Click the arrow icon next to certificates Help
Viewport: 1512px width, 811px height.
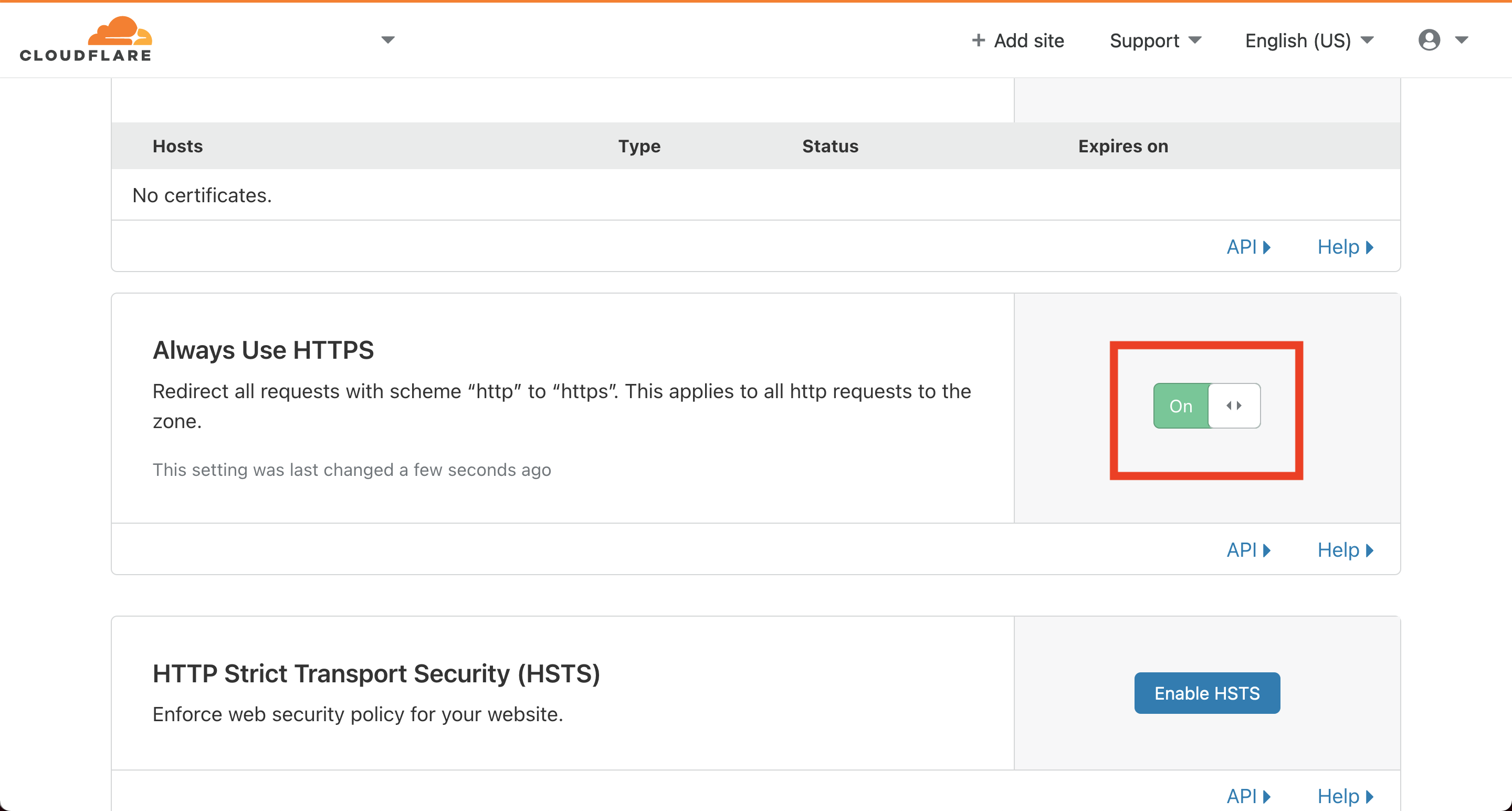(1369, 247)
